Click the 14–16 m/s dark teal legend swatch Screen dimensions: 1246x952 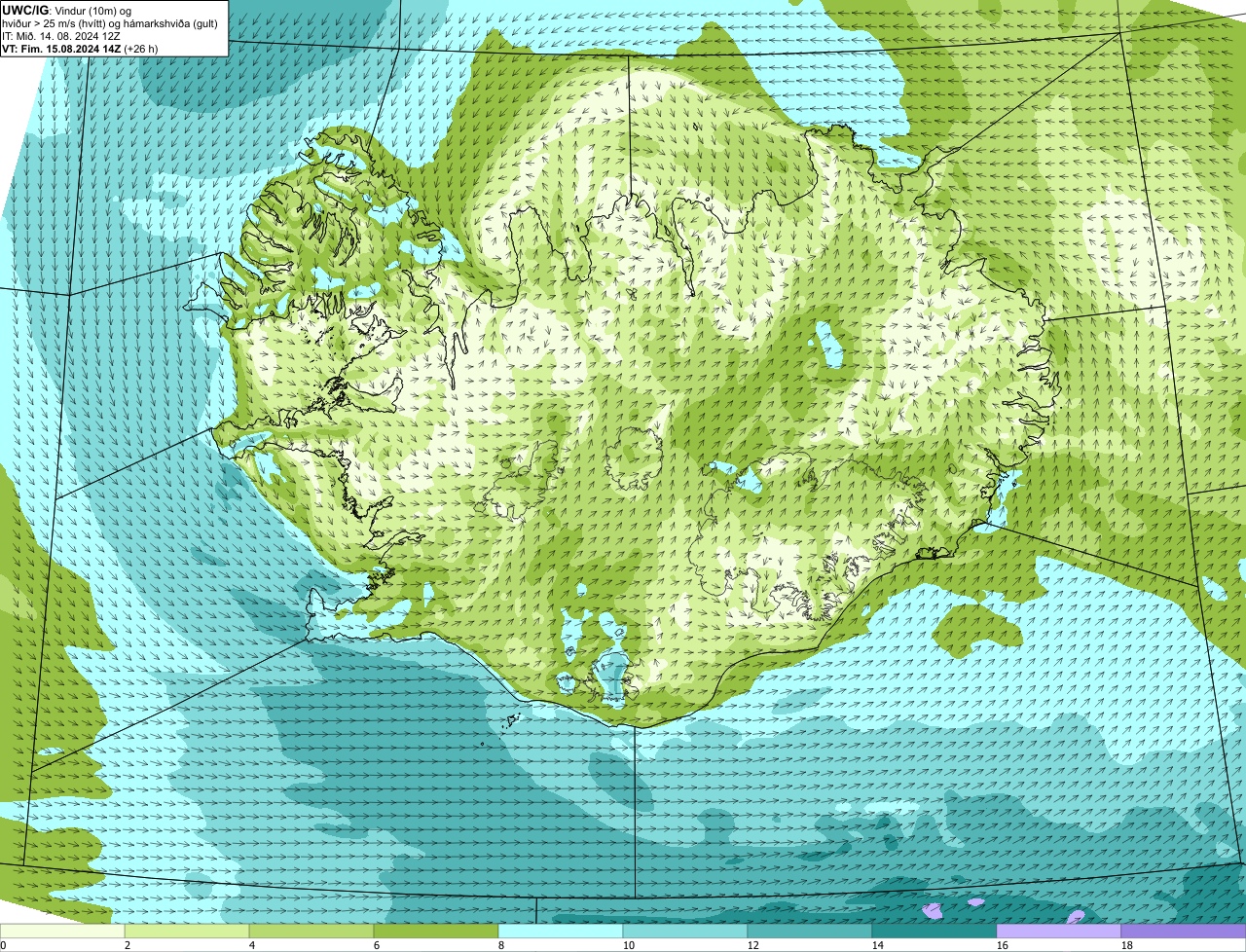(x=934, y=932)
